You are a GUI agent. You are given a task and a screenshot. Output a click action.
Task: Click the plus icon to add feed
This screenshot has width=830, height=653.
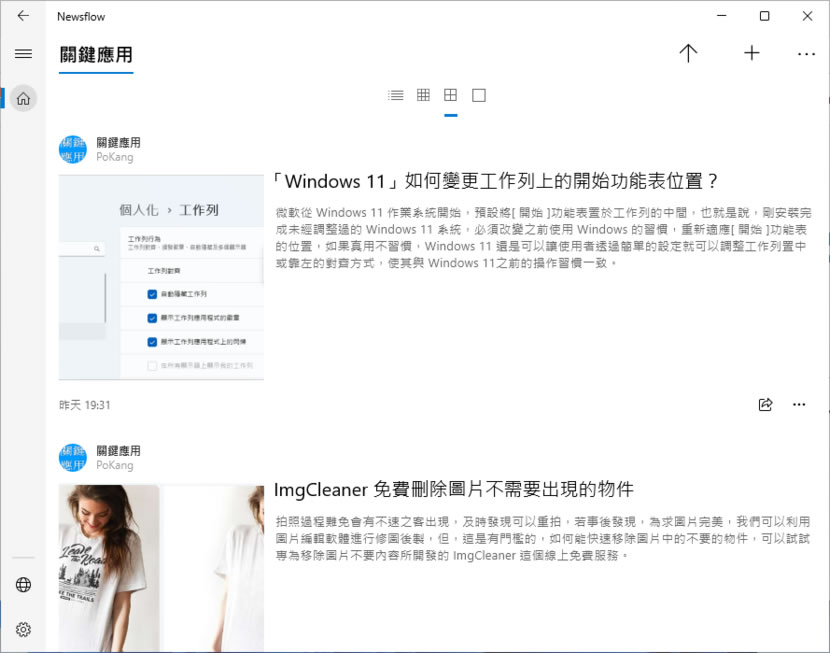click(x=752, y=54)
